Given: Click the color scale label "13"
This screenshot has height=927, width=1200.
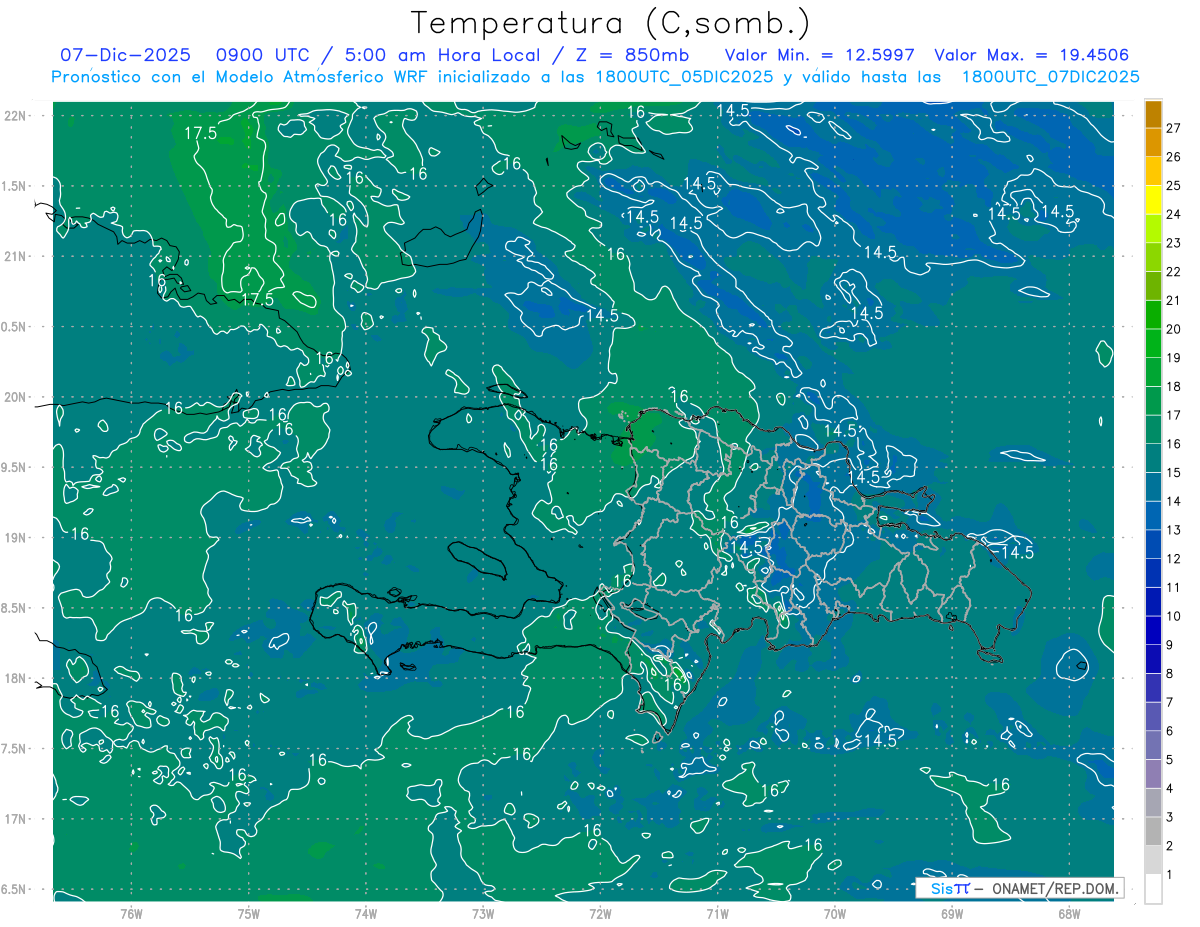Looking at the screenshot, I should click(1173, 530).
